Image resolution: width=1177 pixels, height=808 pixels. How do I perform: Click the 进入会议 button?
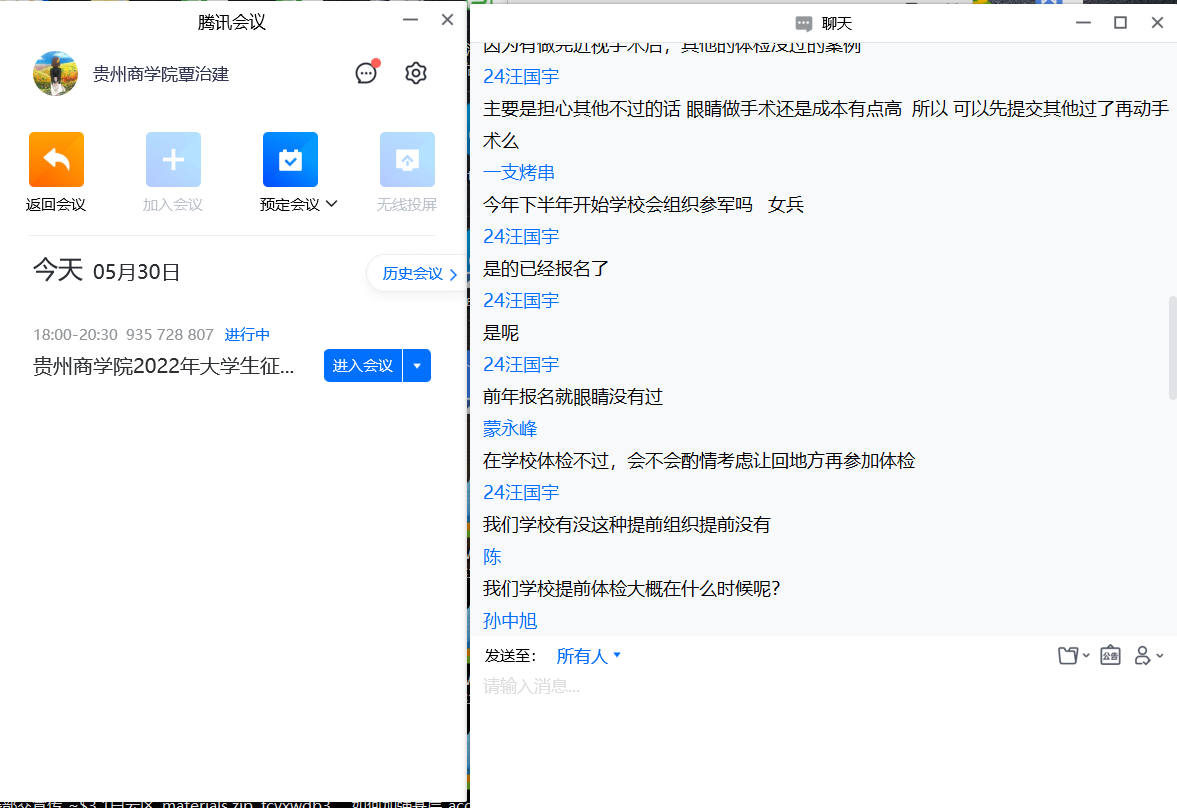click(x=362, y=366)
